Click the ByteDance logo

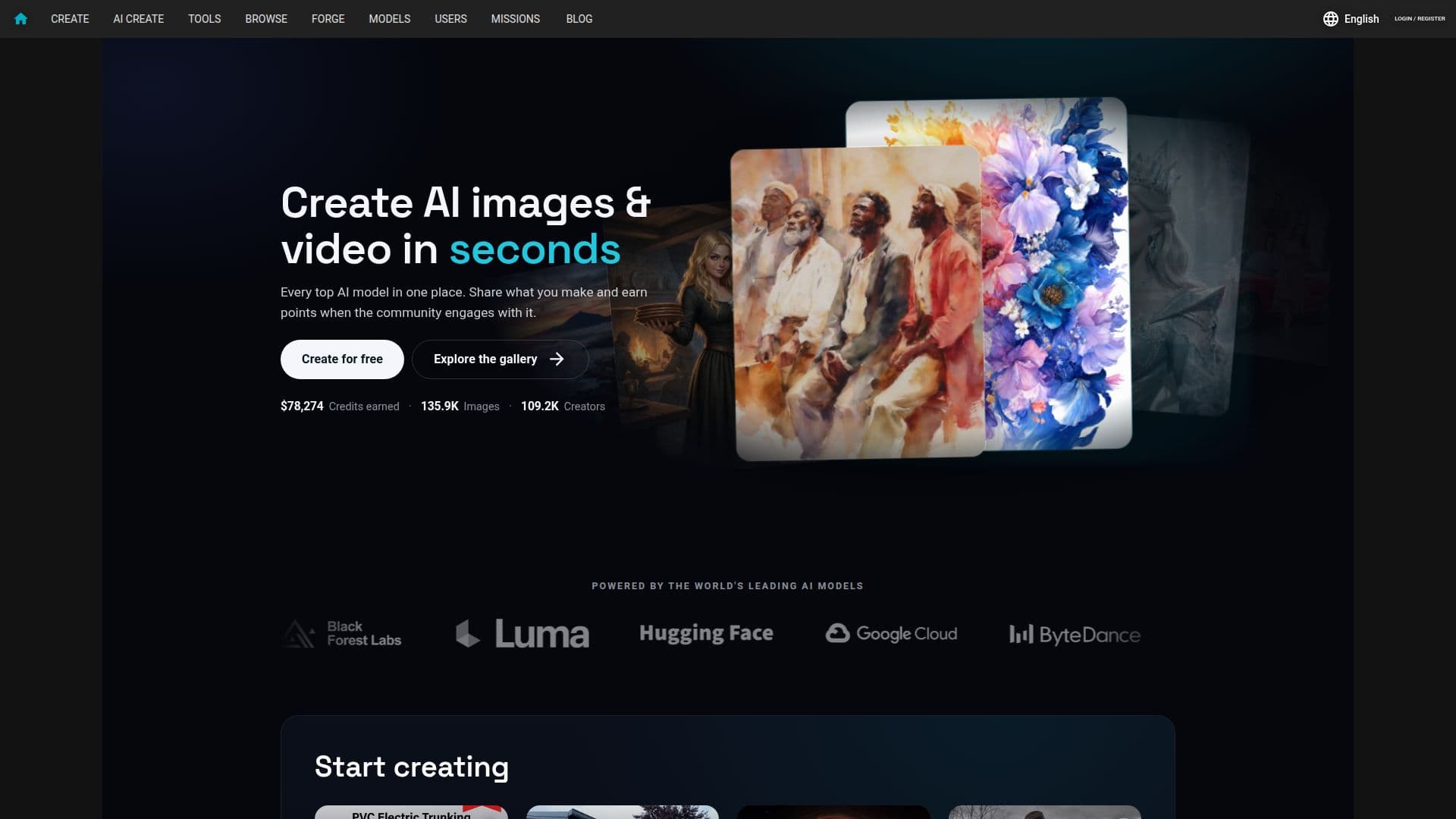click(1075, 635)
